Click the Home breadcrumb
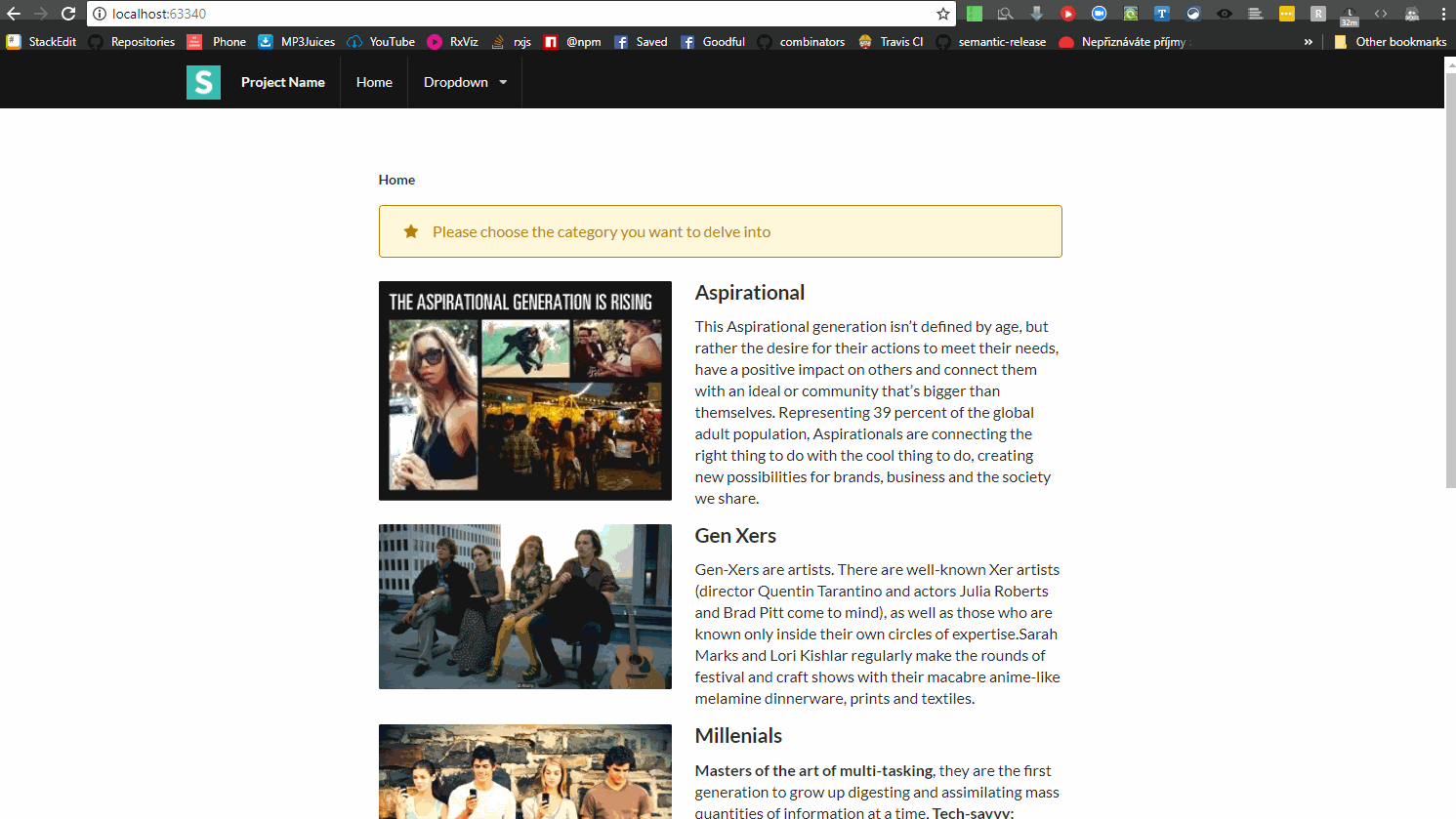The image size is (1456, 819). click(396, 180)
